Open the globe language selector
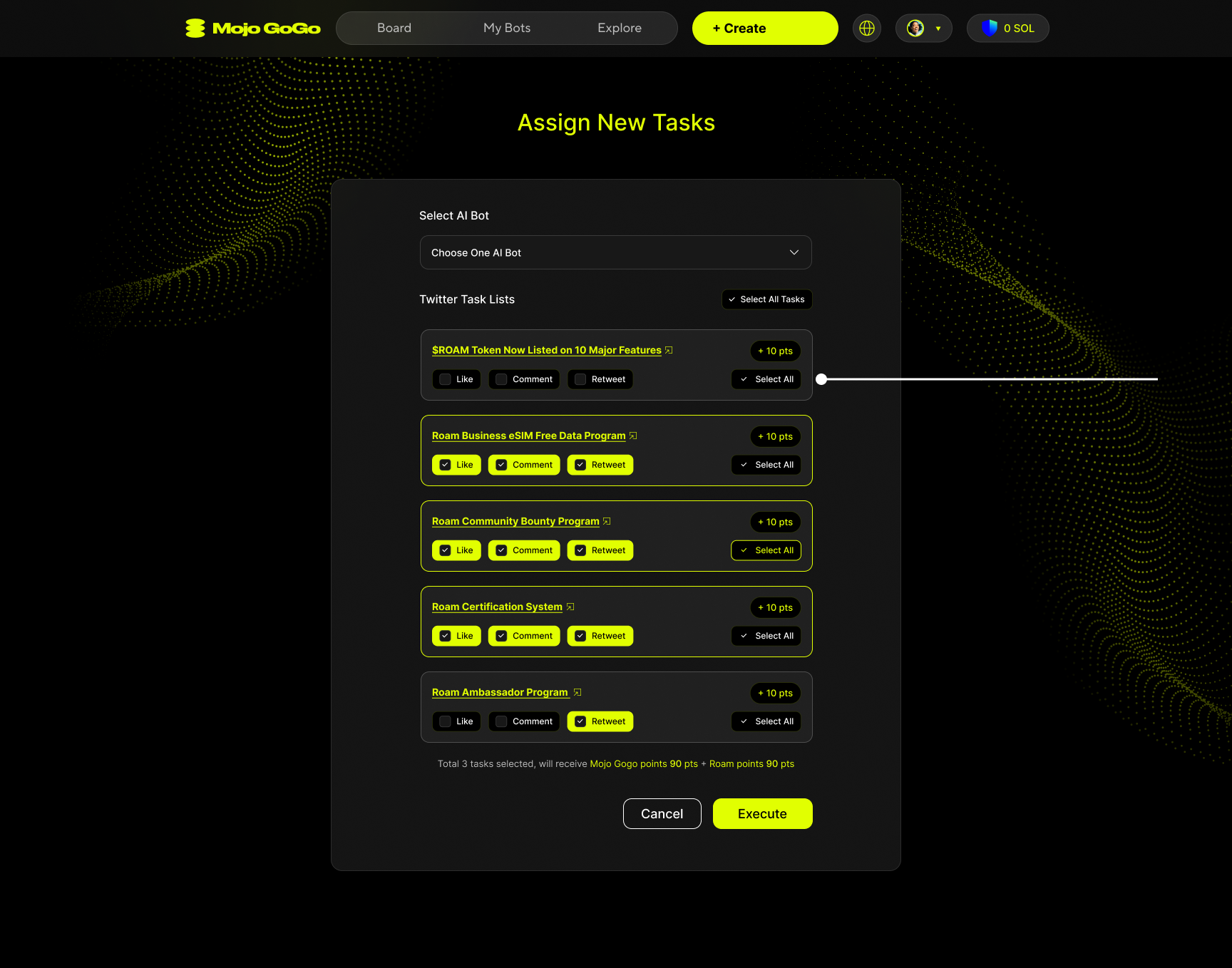The width and height of the screenshot is (1232, 968). coord(867,29)
